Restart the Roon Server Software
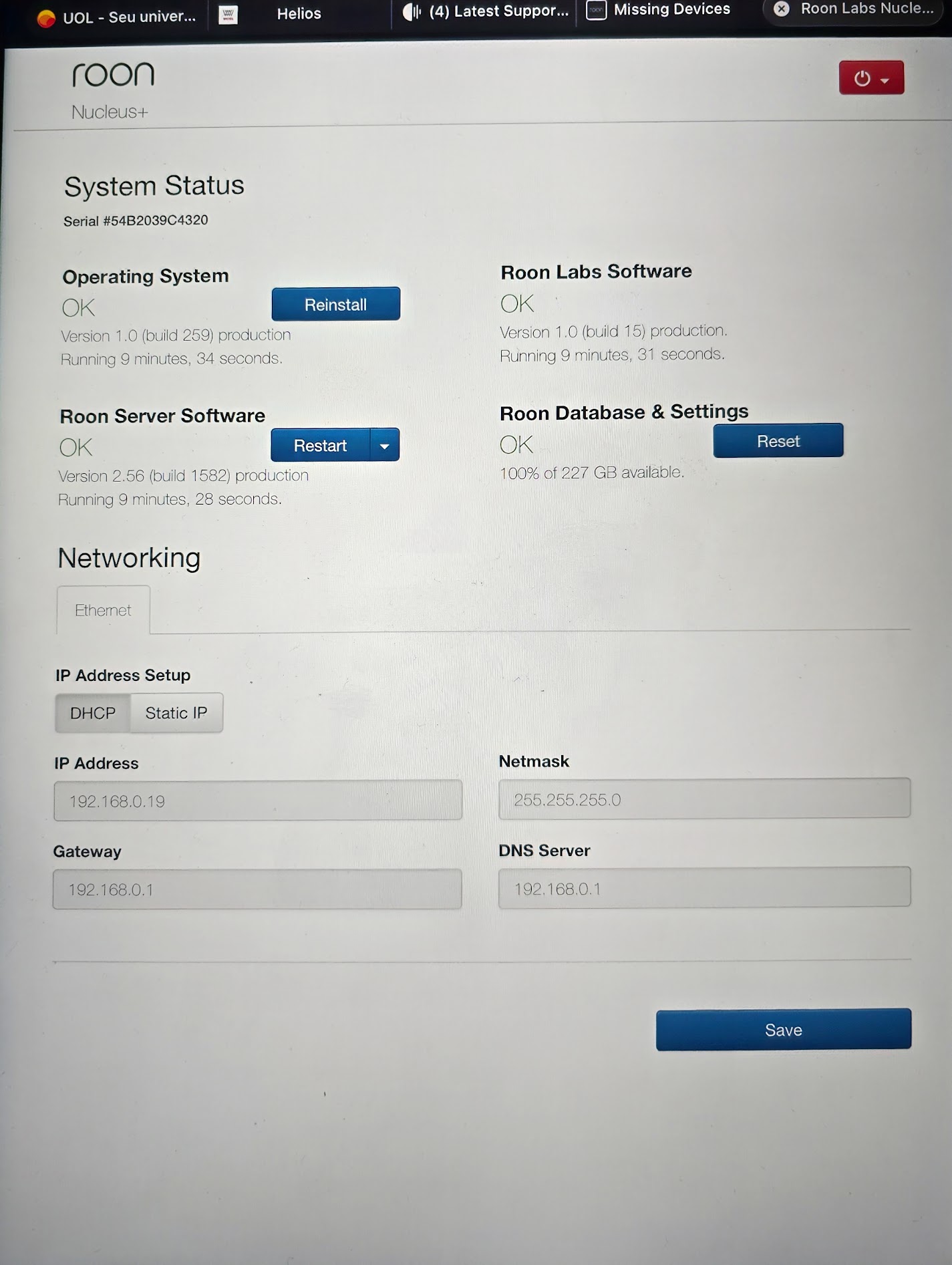 coord(320,445)
